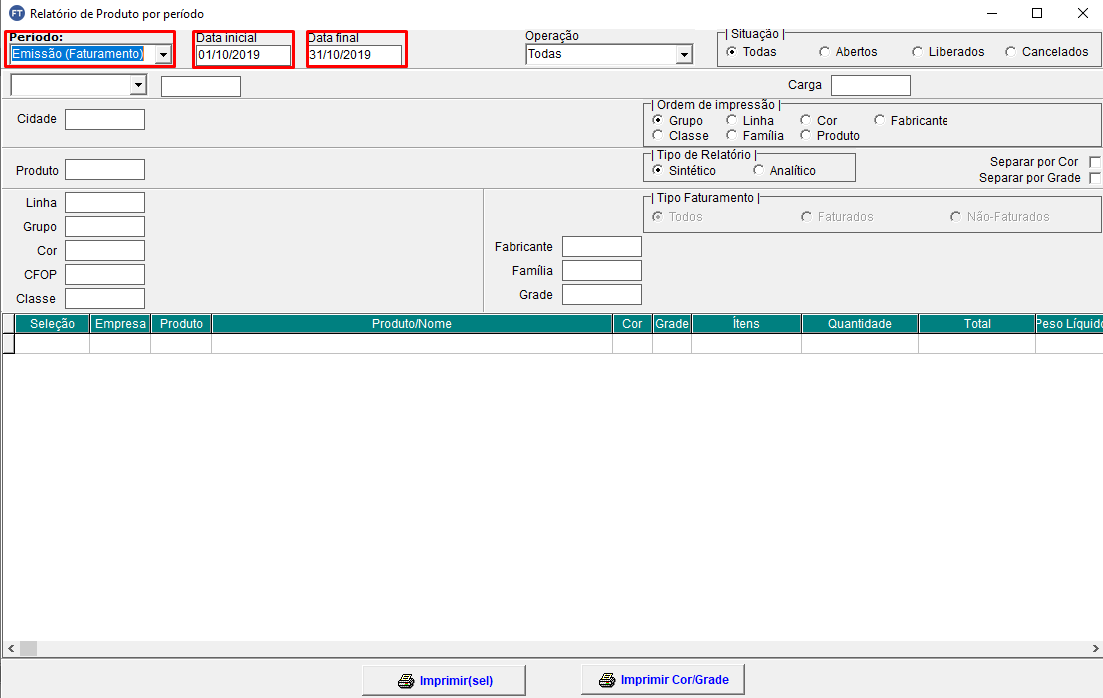Screen dimensions: 1103x698
Task: Click the Família input field
Action: point(602,270)
